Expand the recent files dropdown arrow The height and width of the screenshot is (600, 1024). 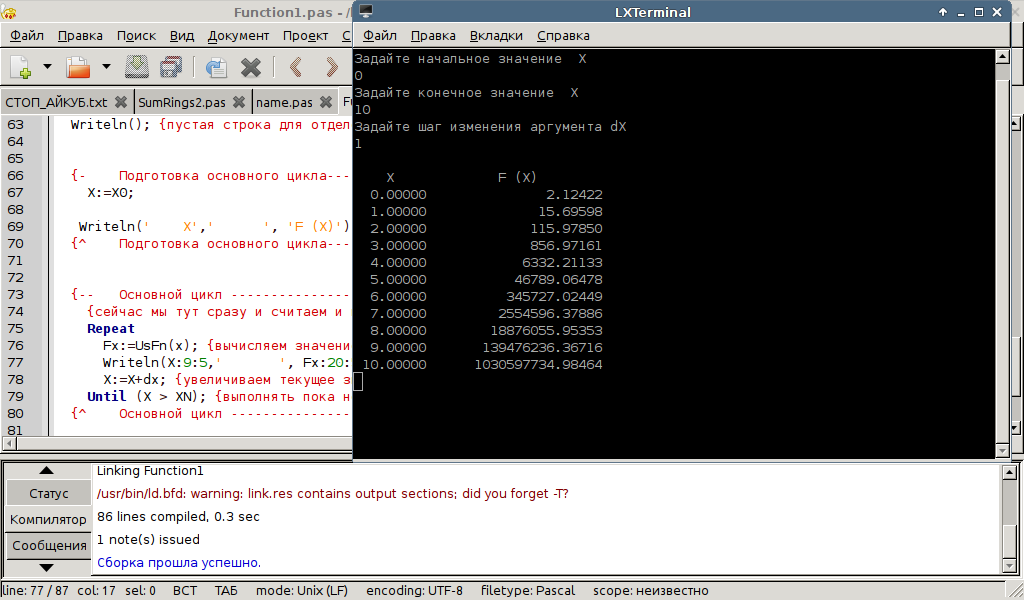106,67
